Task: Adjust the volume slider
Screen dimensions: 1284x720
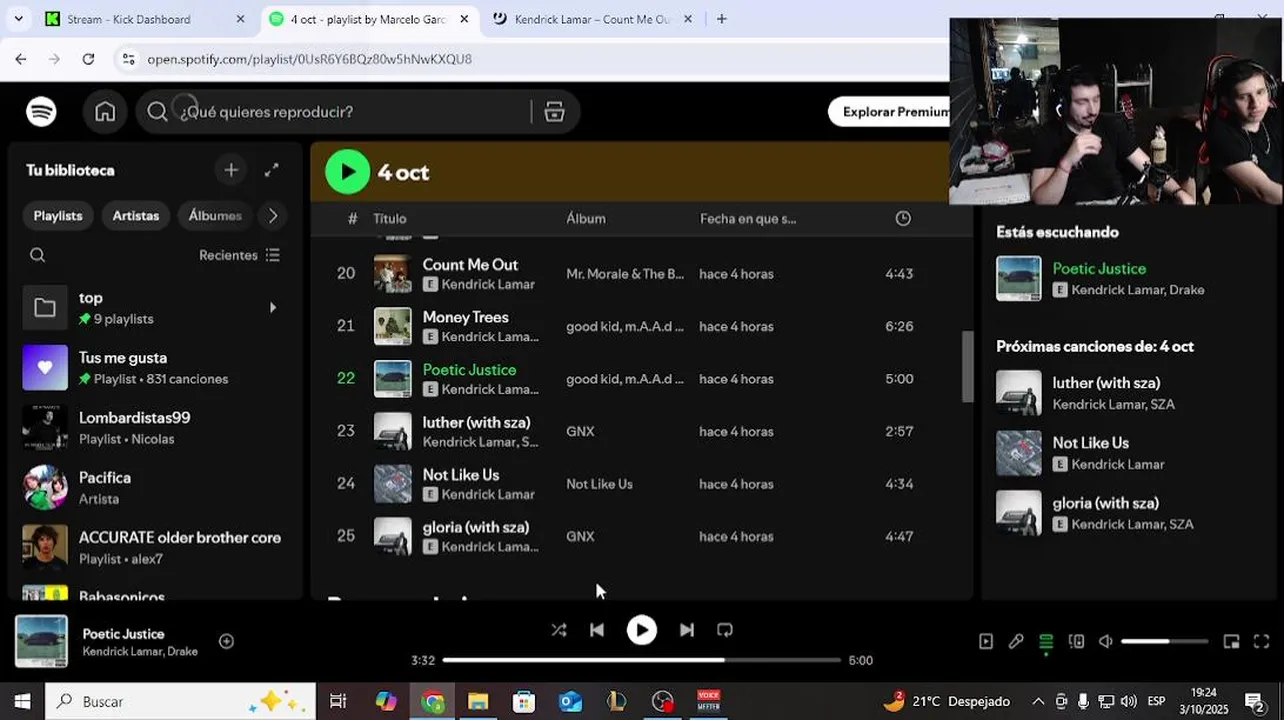Action: pyautogui.click(x=1164, y=641)
